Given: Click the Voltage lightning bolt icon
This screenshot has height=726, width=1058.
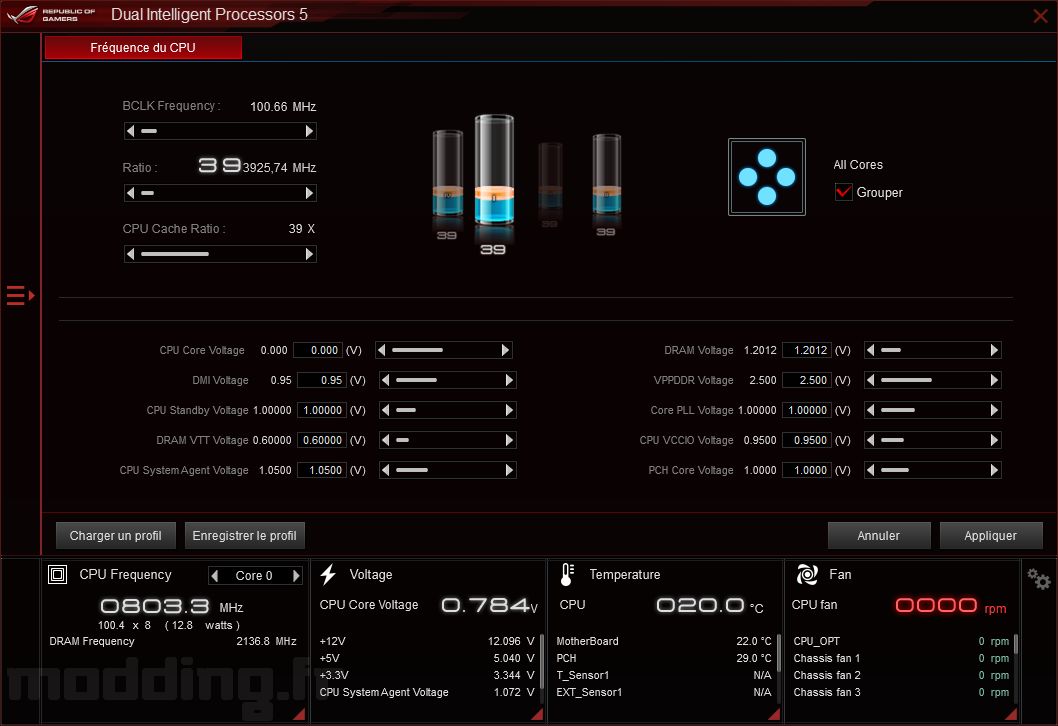Looking at the screenshot, I should [x=329, y=574].
